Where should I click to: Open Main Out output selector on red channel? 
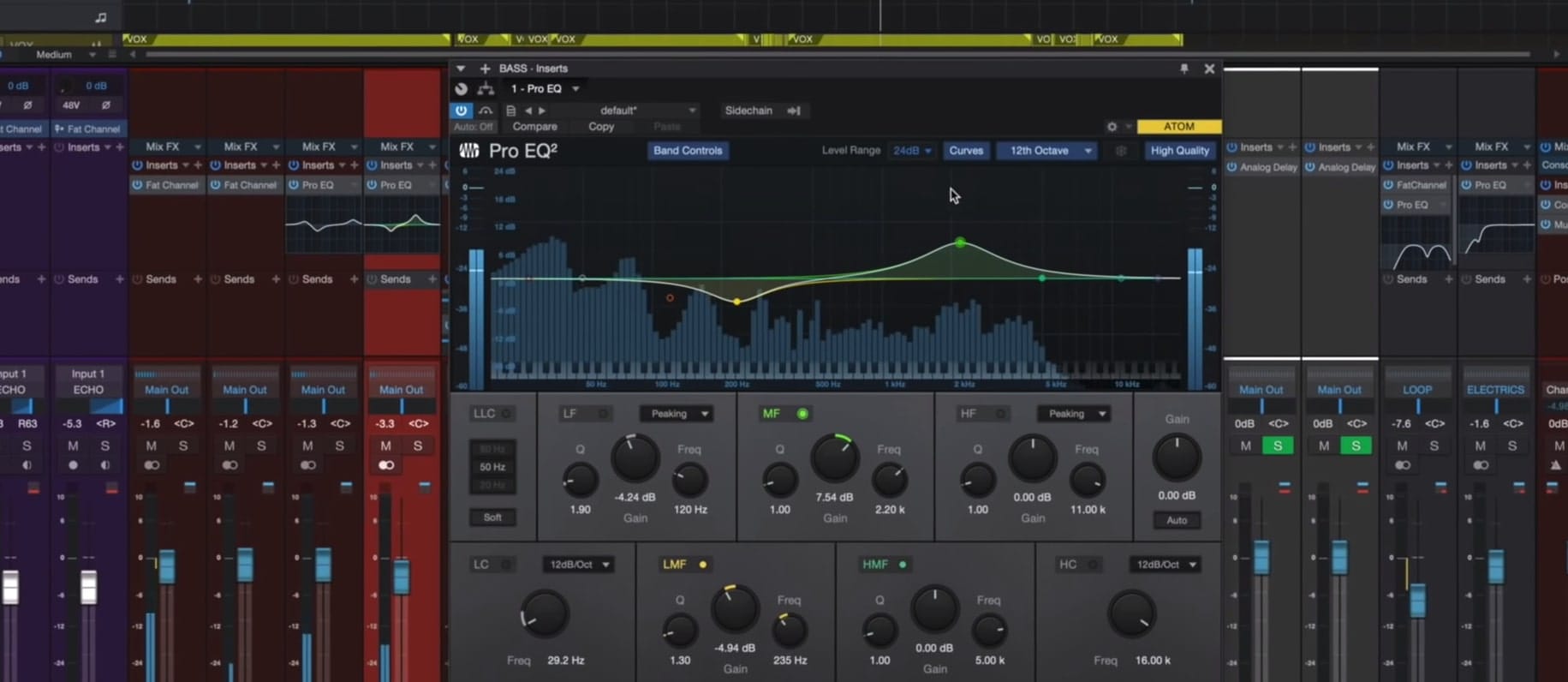(402, 390)
